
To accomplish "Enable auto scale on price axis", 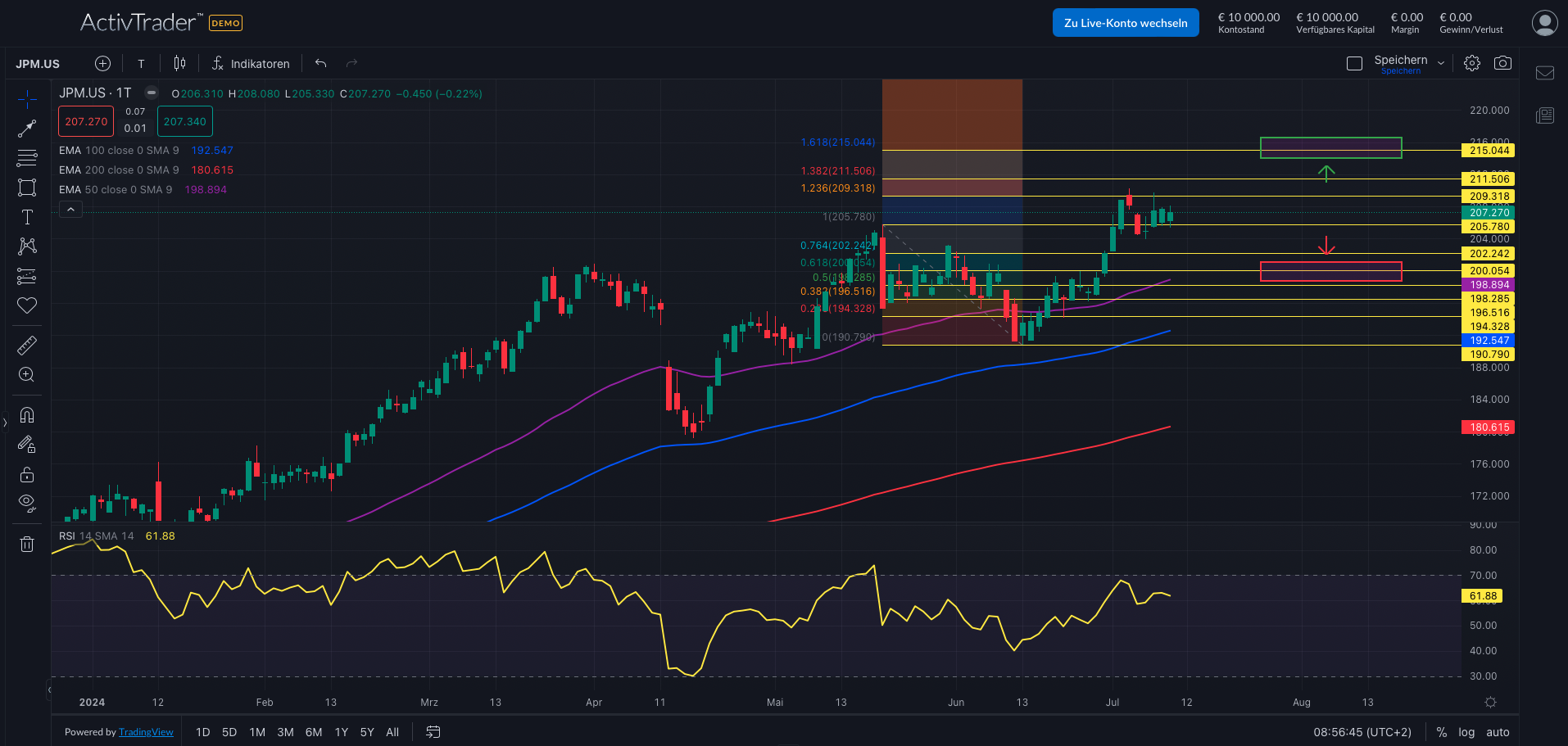I will (x=1498, y=732).
